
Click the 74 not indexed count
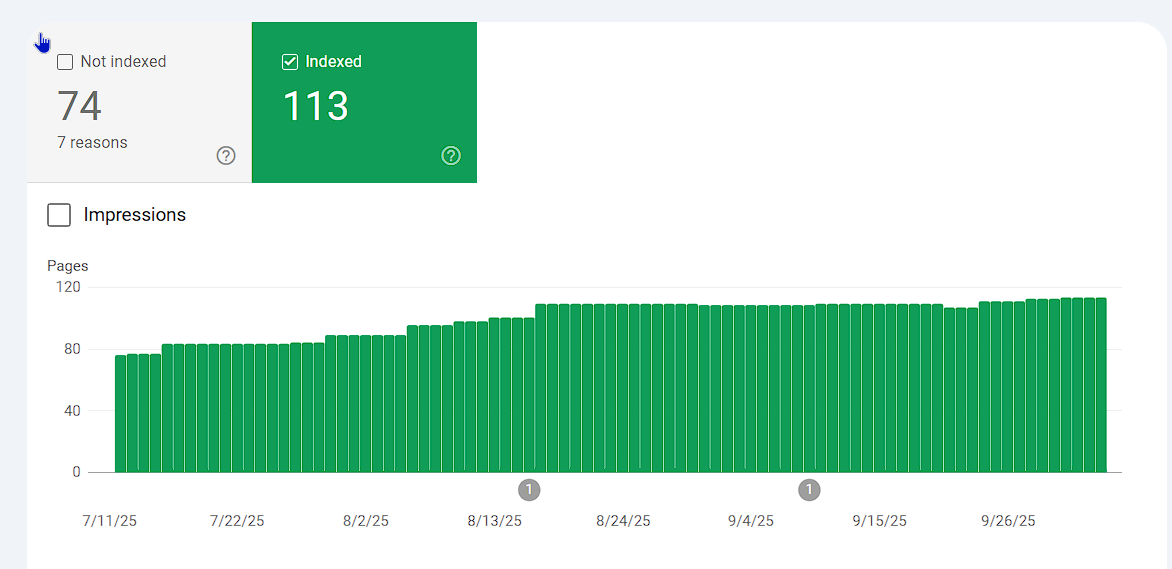[x=80, y=106]
